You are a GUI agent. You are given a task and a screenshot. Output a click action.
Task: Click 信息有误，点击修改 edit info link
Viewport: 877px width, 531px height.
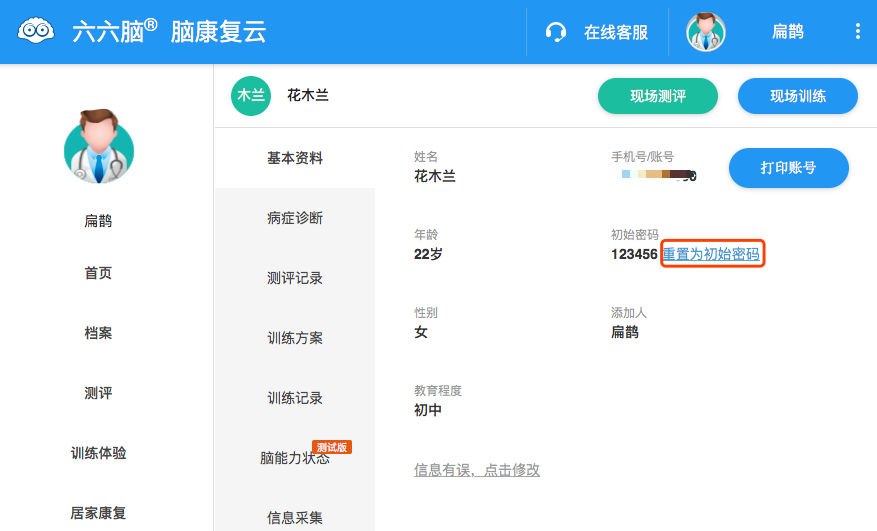pyautogui.click(x=477, y=469)
